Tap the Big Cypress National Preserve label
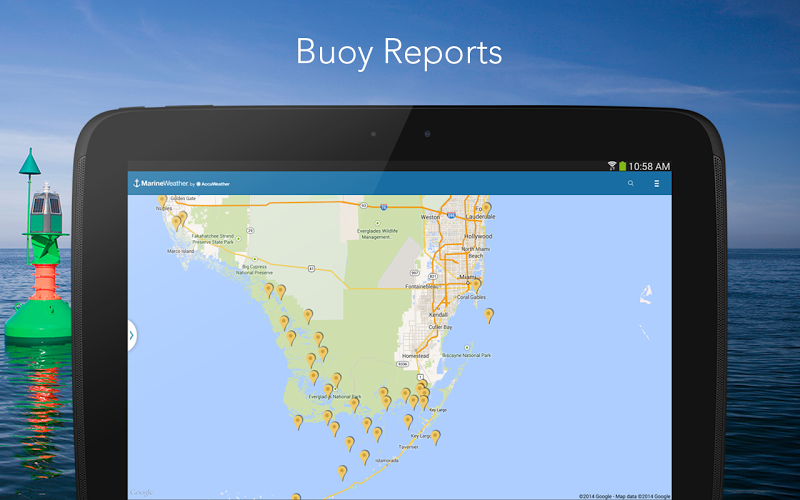 click(254, 269)
